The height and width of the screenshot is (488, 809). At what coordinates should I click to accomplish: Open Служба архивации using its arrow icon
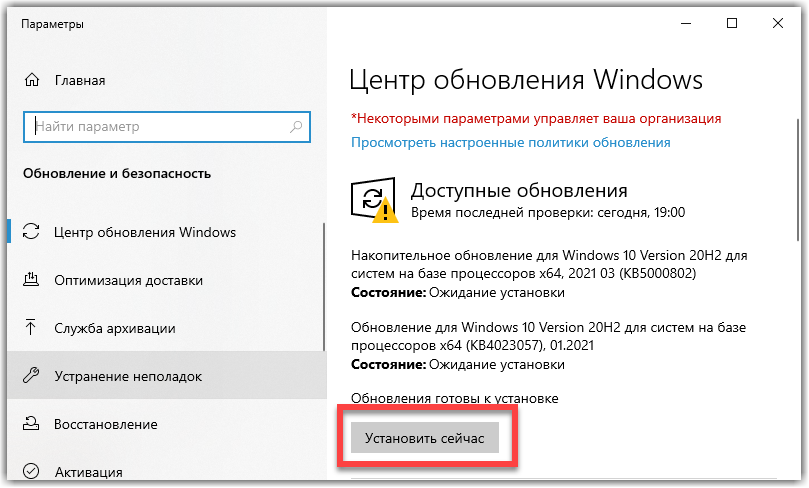[x=31, y=328]
